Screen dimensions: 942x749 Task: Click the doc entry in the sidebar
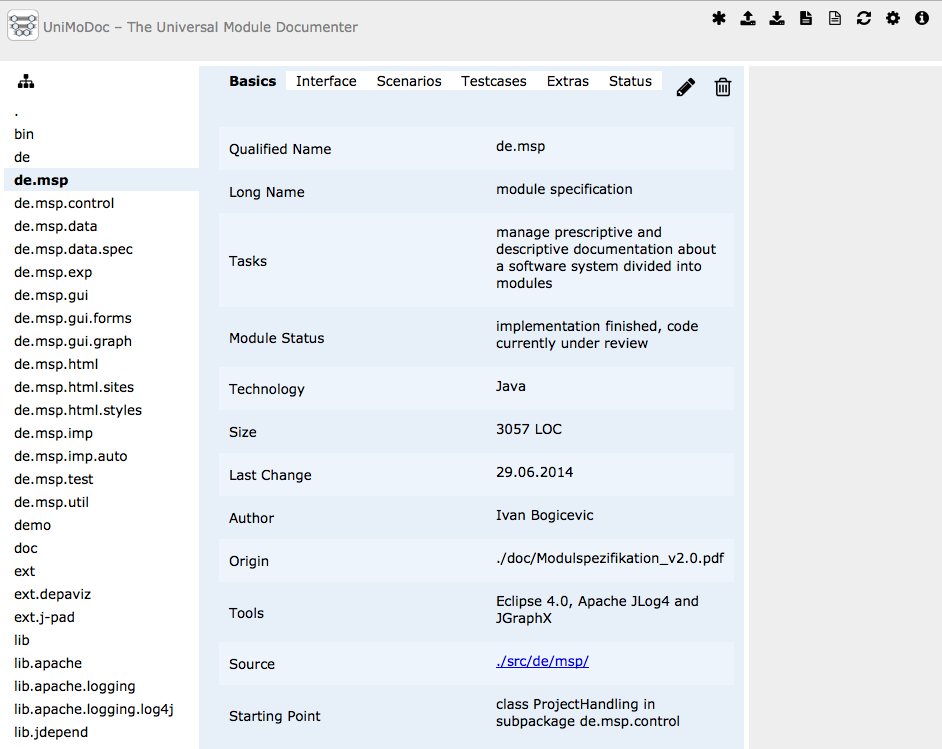click(25, 548)
